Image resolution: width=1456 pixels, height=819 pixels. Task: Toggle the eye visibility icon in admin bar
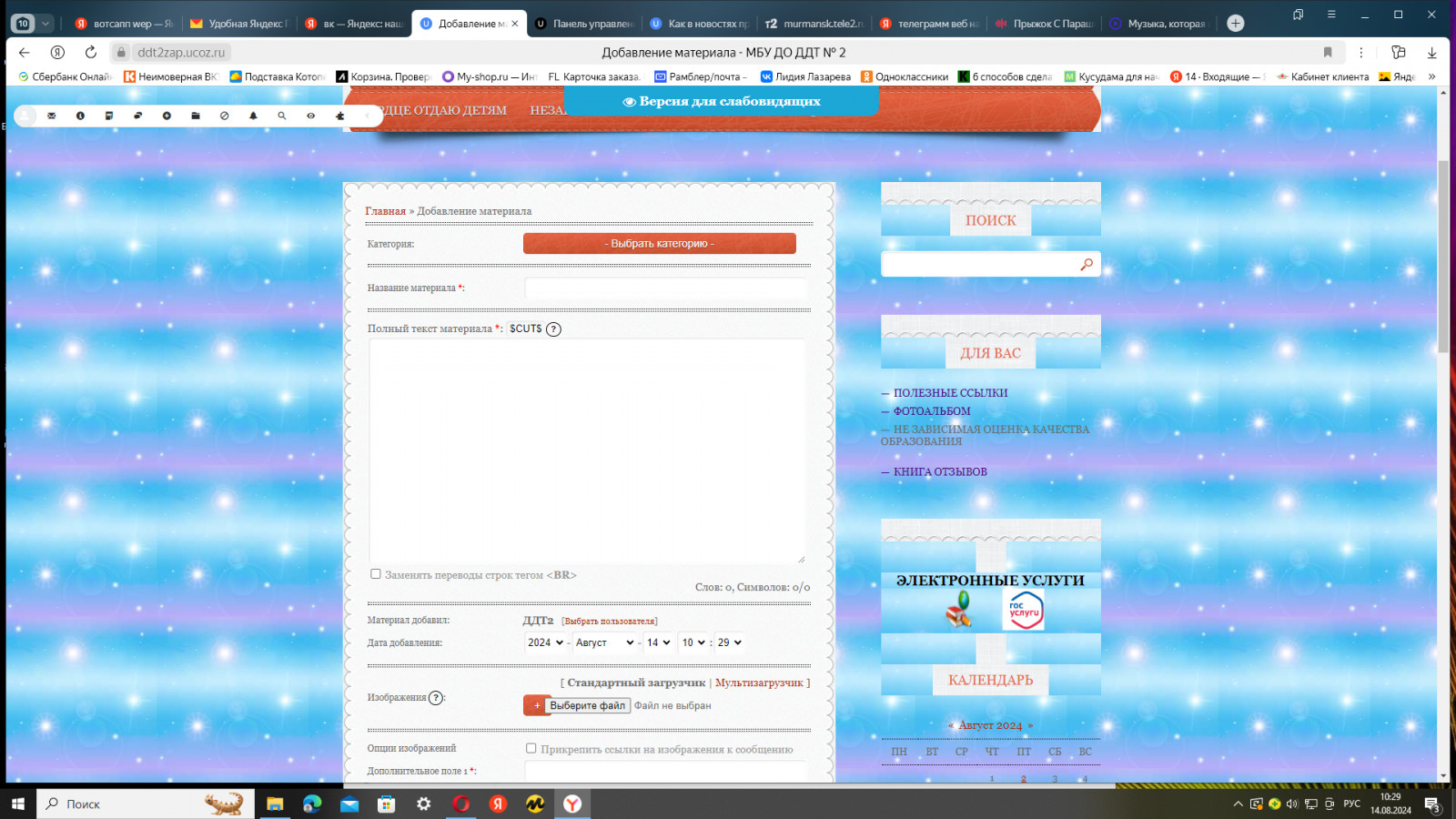pos(311,116)
